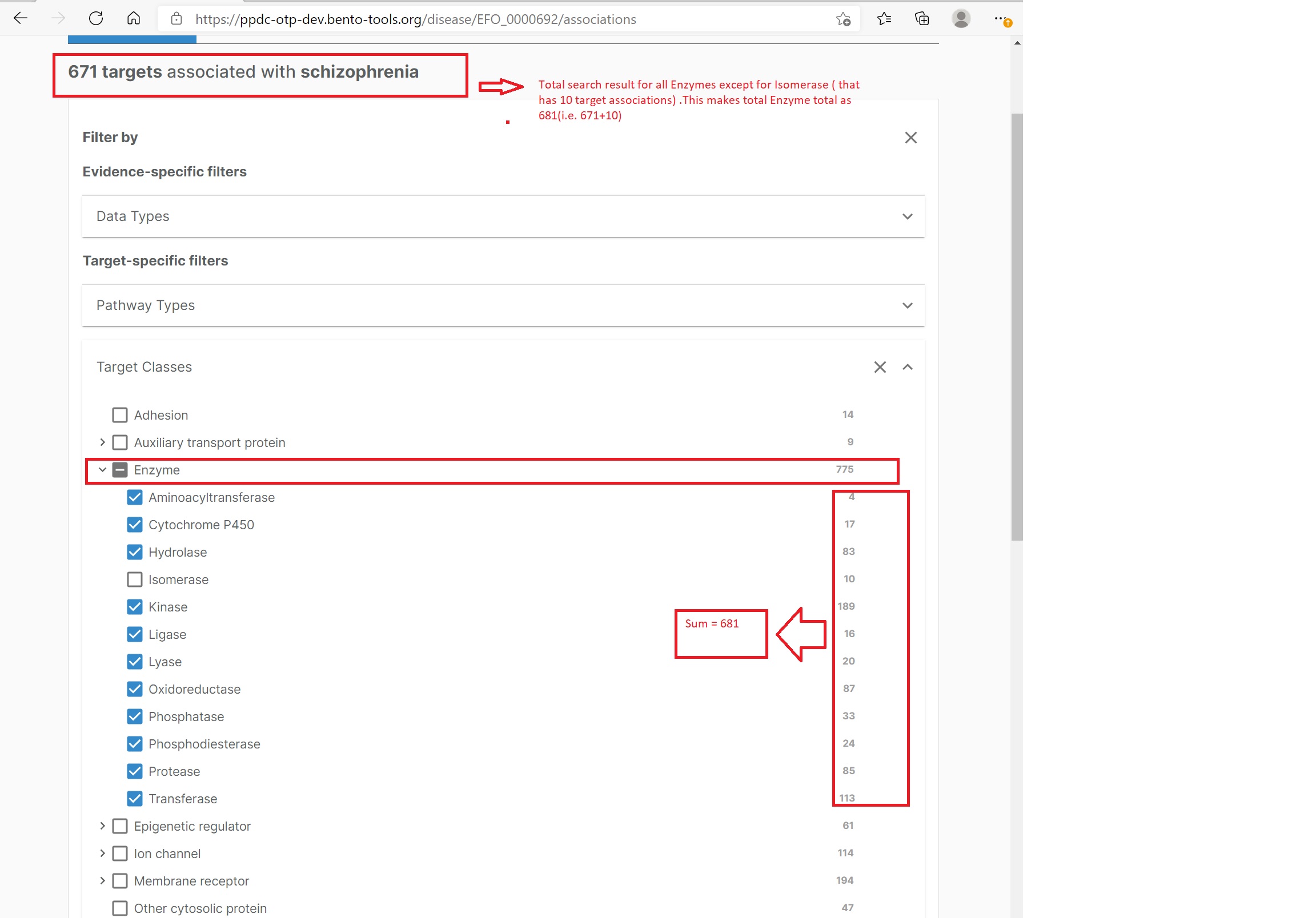Check the Isomerase target class

point(134,579)
